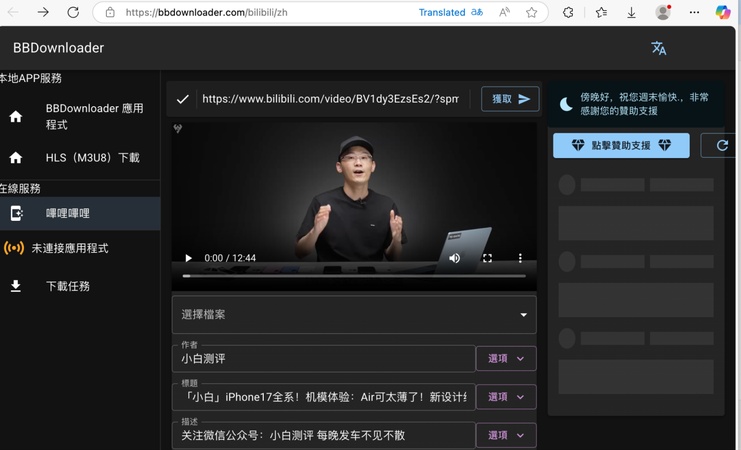Go to the next page with forward arrow
This screenshot has width=741, height=450.
(43, 12)
